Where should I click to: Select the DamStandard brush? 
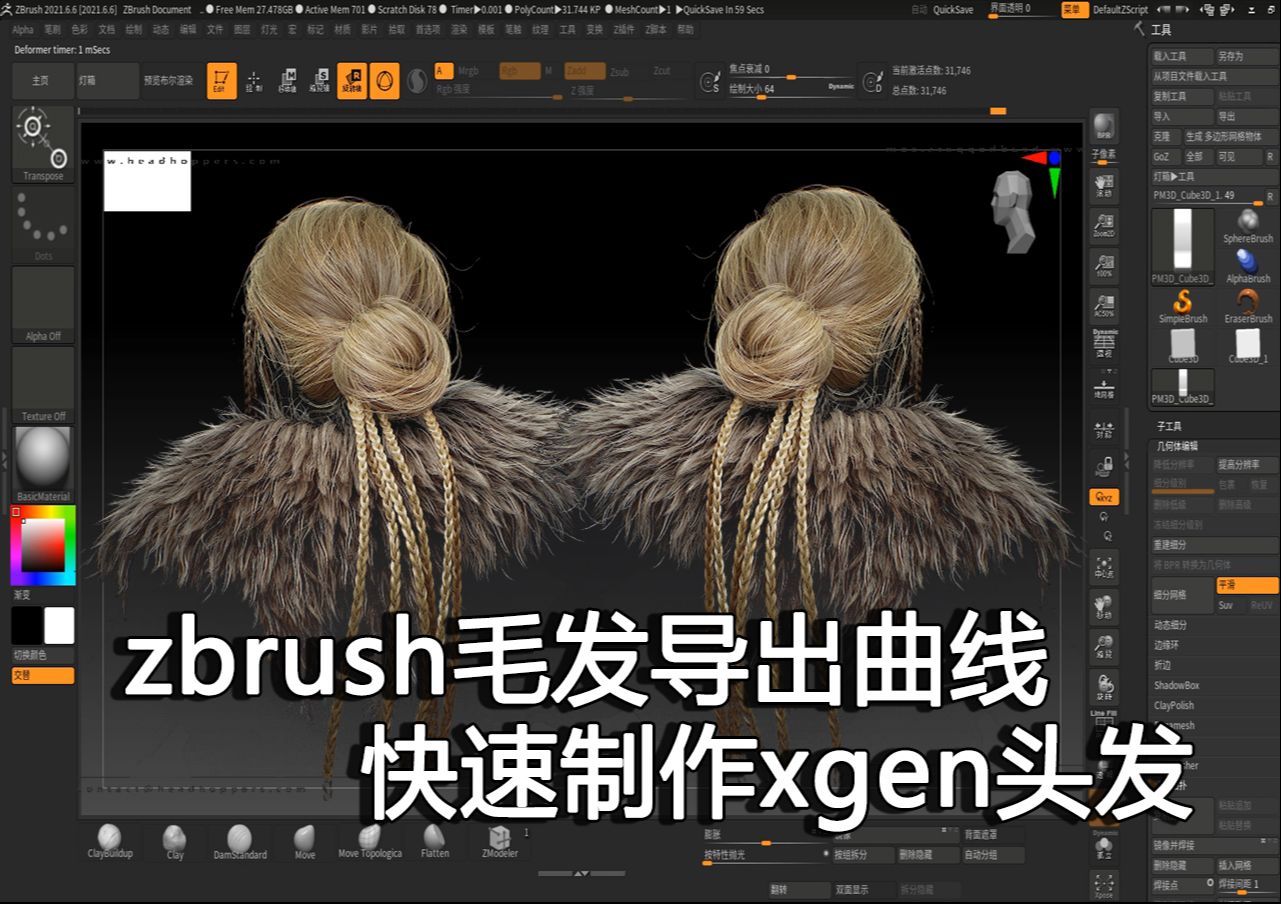point(240,842)
